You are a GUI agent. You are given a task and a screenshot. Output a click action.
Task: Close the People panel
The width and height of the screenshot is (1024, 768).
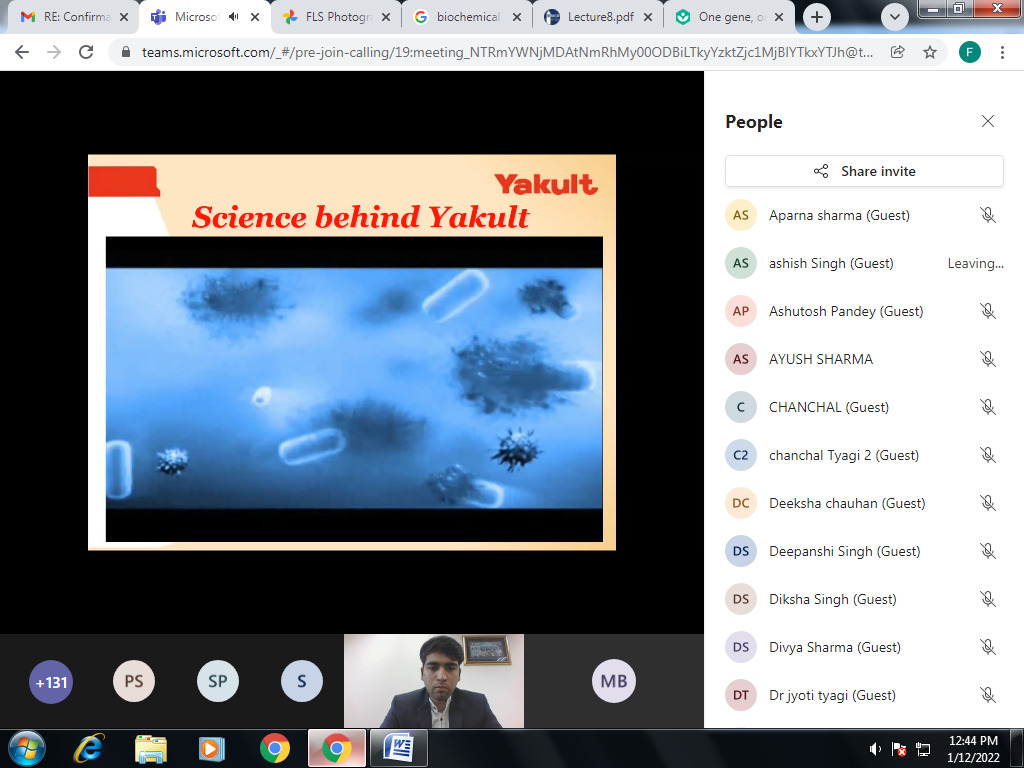click(x=987, y=121)
